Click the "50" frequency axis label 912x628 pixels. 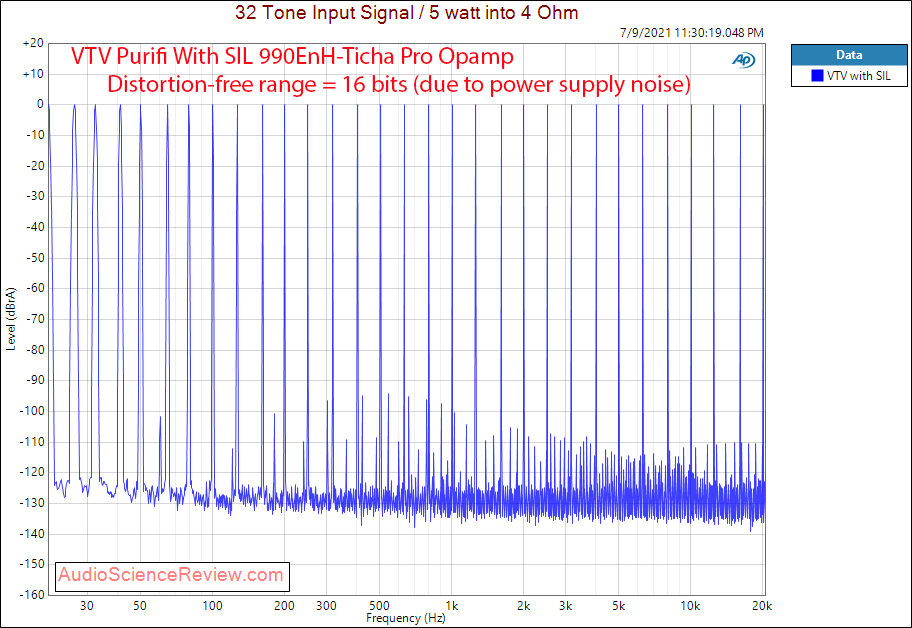(x=140, y=606)
